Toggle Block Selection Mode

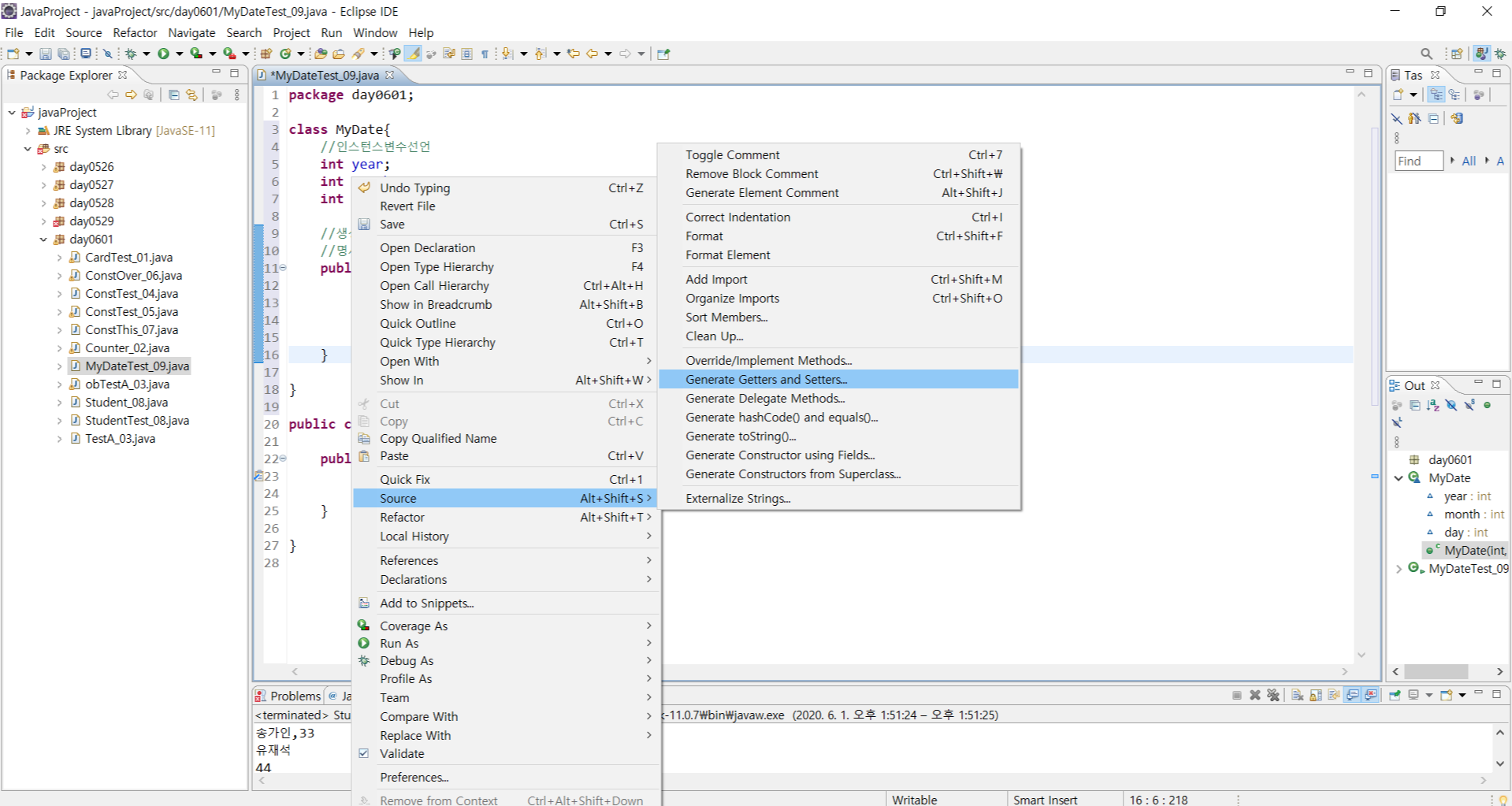pyautogui.click(x=466, y=54)
